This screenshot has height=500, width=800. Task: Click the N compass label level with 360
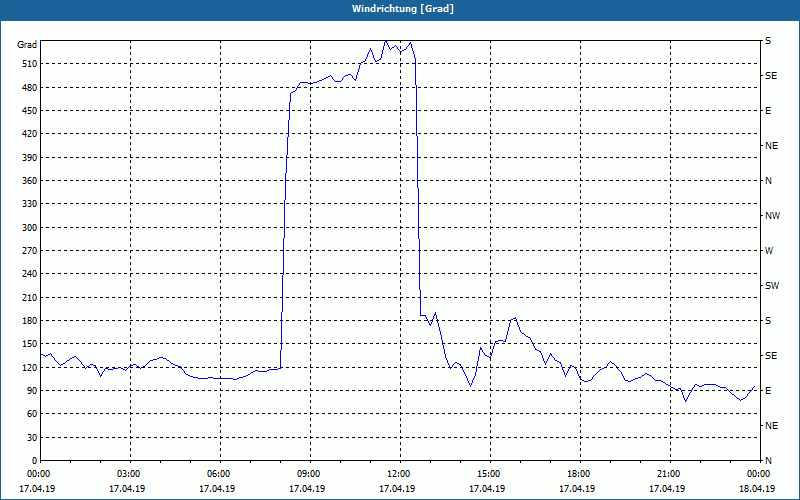click(768, 181)
